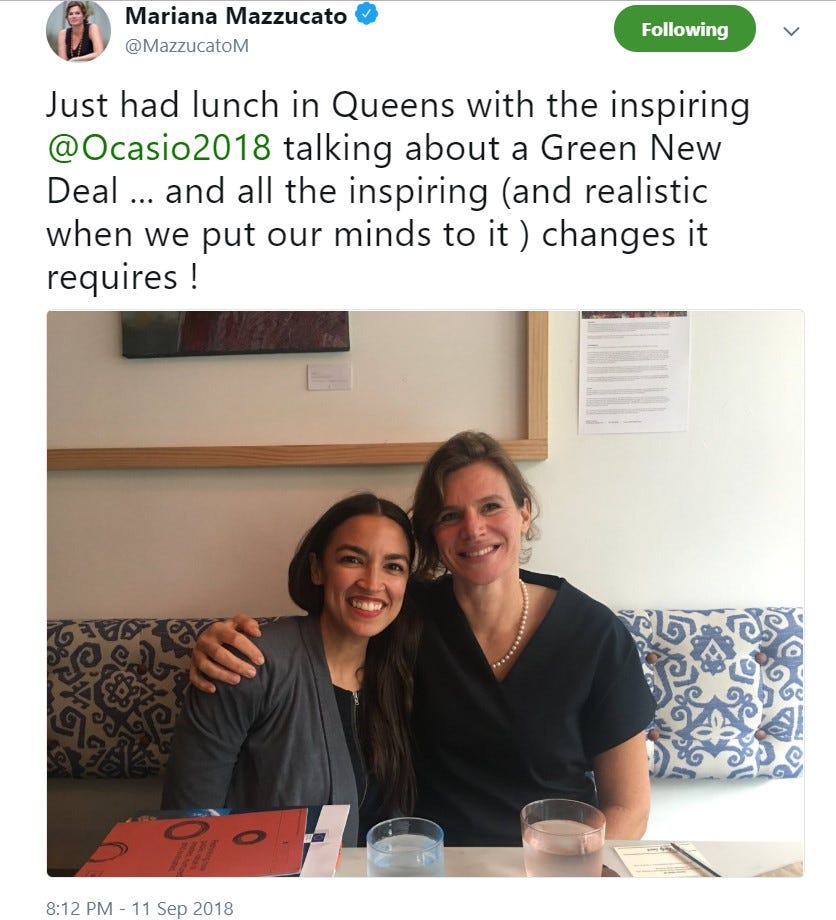This screenshot has width=836, height=920.
Task: Click the pearl necklace in the photo
Action: (512, 630)
